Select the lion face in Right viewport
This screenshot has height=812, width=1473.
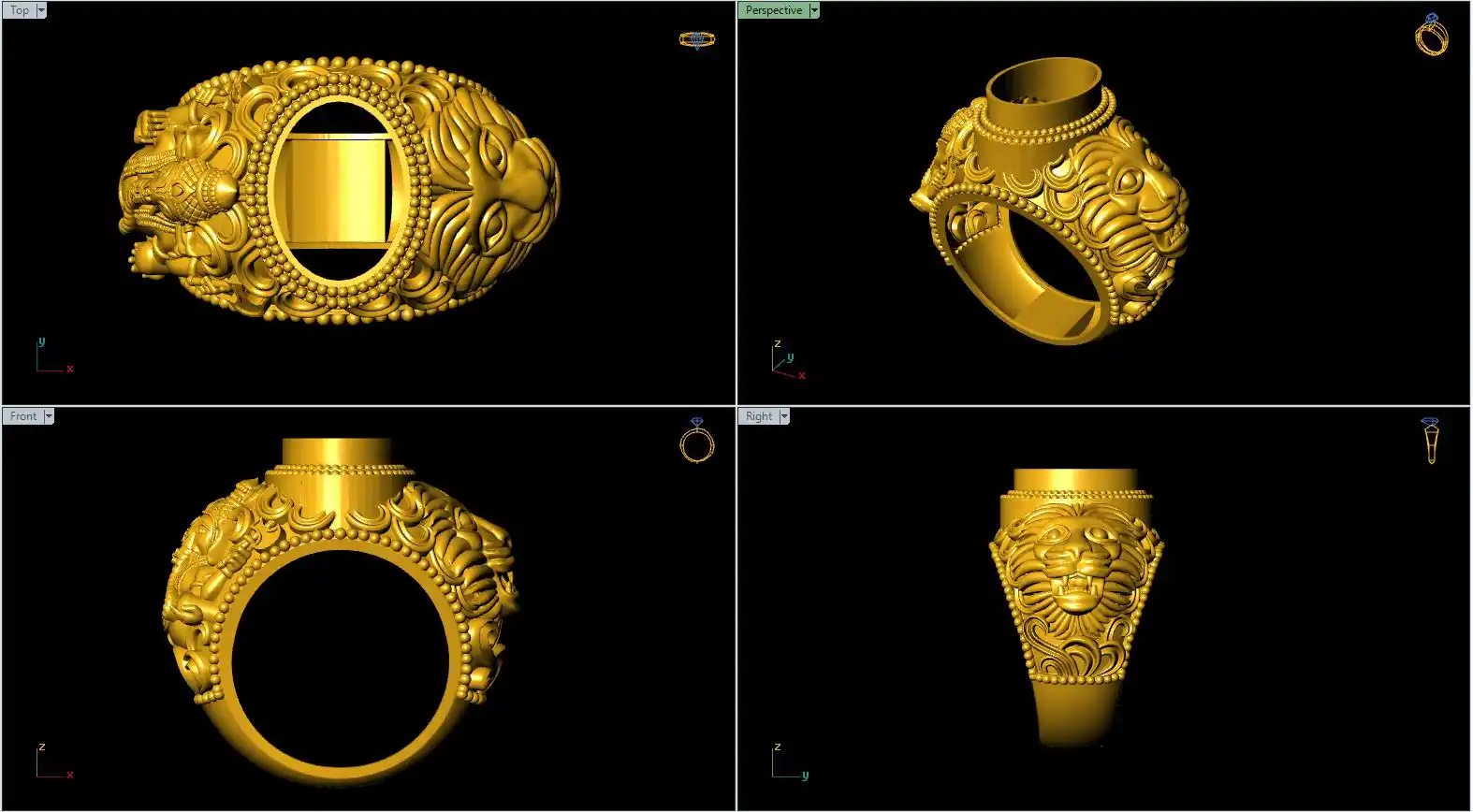(1076, 561)
